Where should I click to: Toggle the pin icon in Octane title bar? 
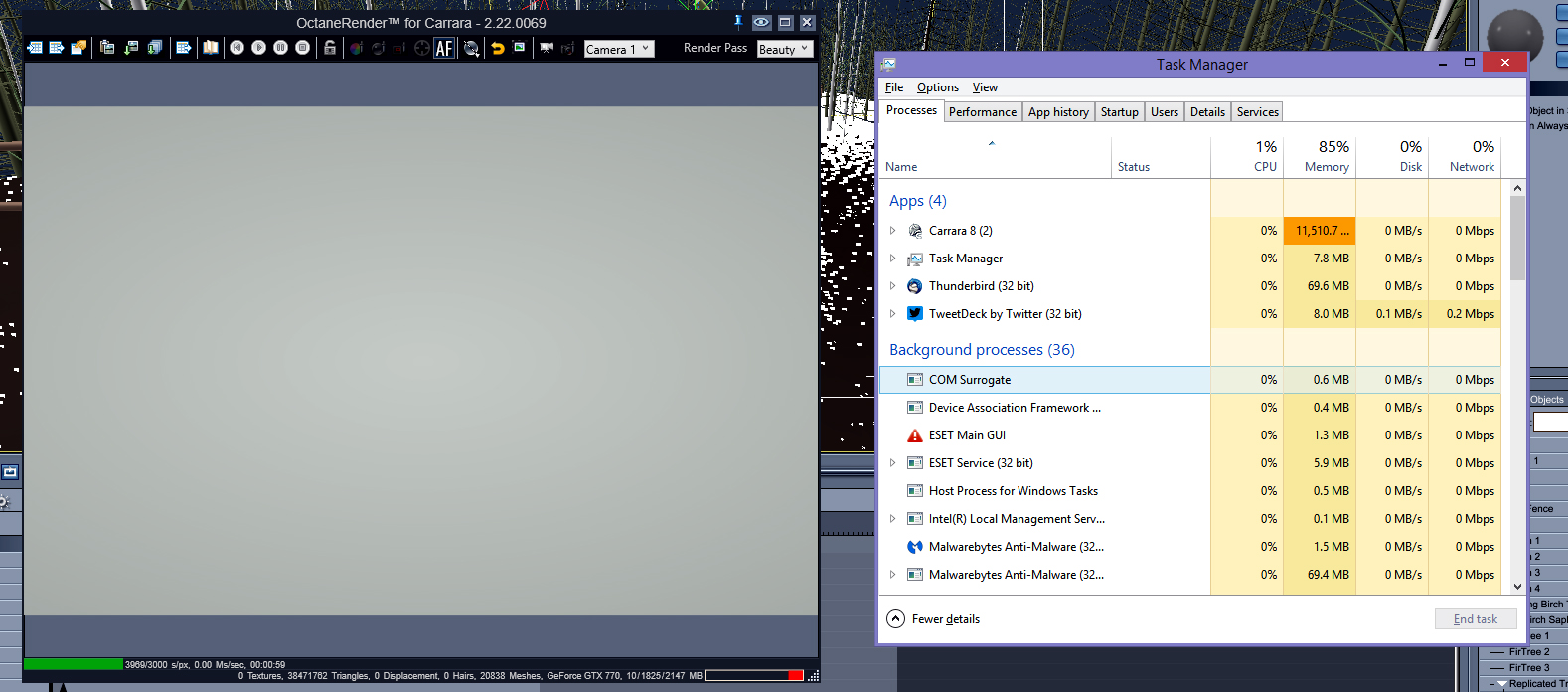pos(737,22)
